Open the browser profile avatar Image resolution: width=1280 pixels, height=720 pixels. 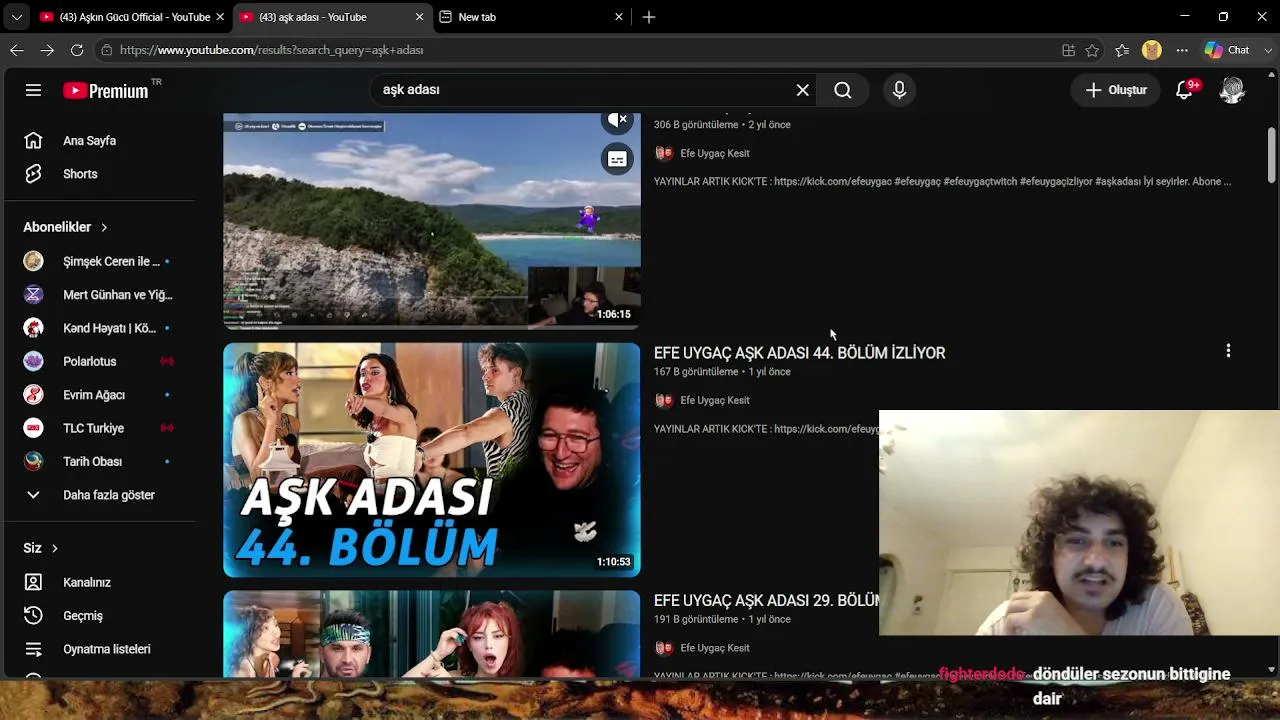1152,50
